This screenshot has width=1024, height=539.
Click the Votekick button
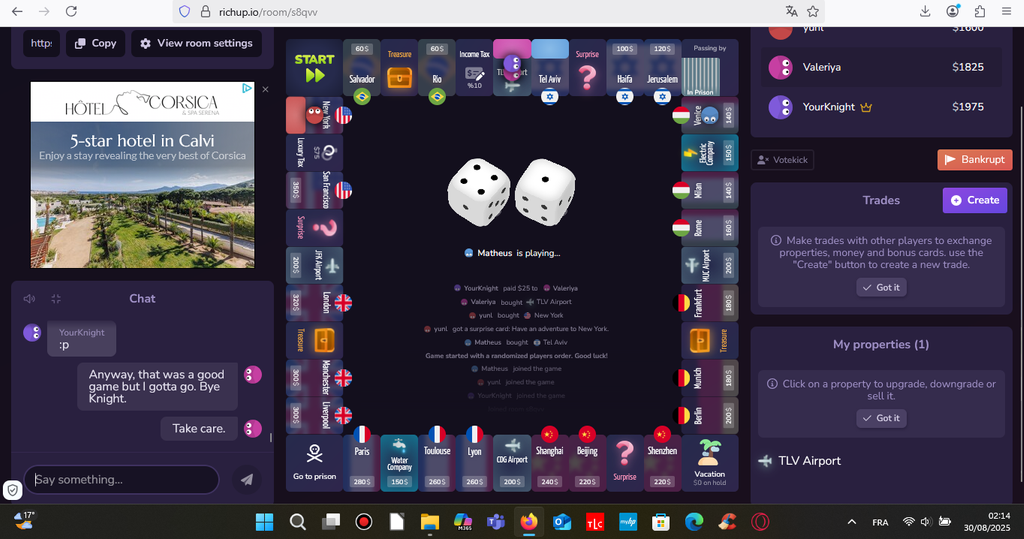pos(782,159)
